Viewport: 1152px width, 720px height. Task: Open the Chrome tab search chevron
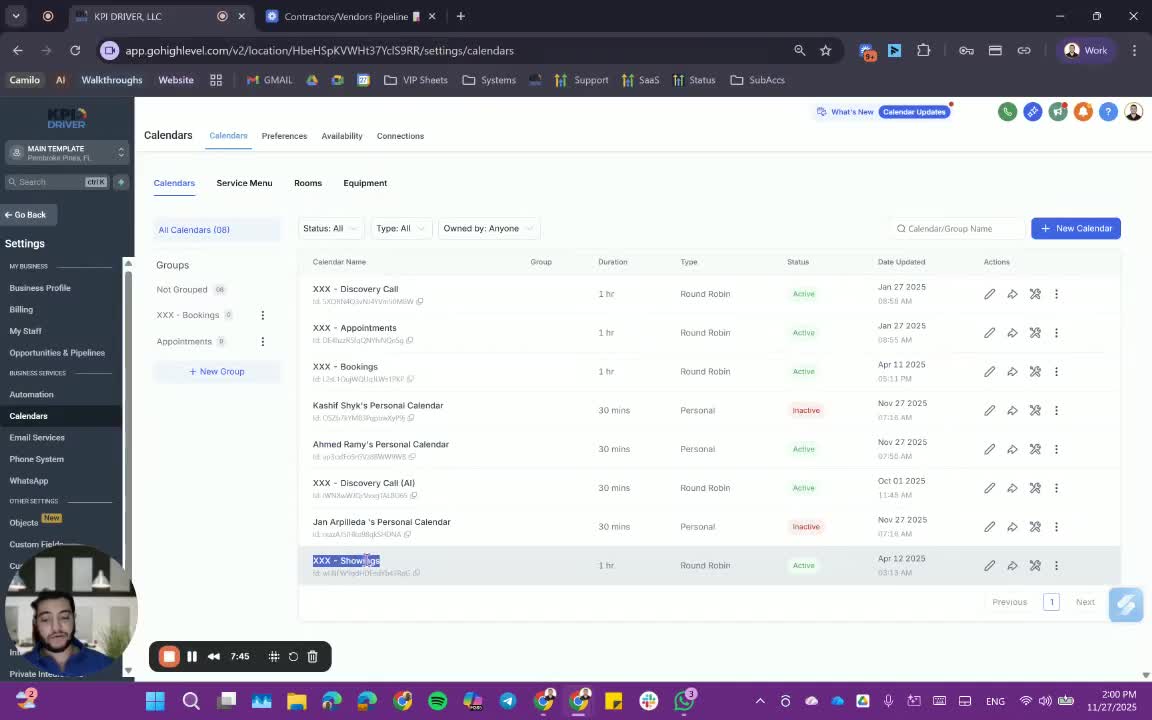(x=15, y=16)
